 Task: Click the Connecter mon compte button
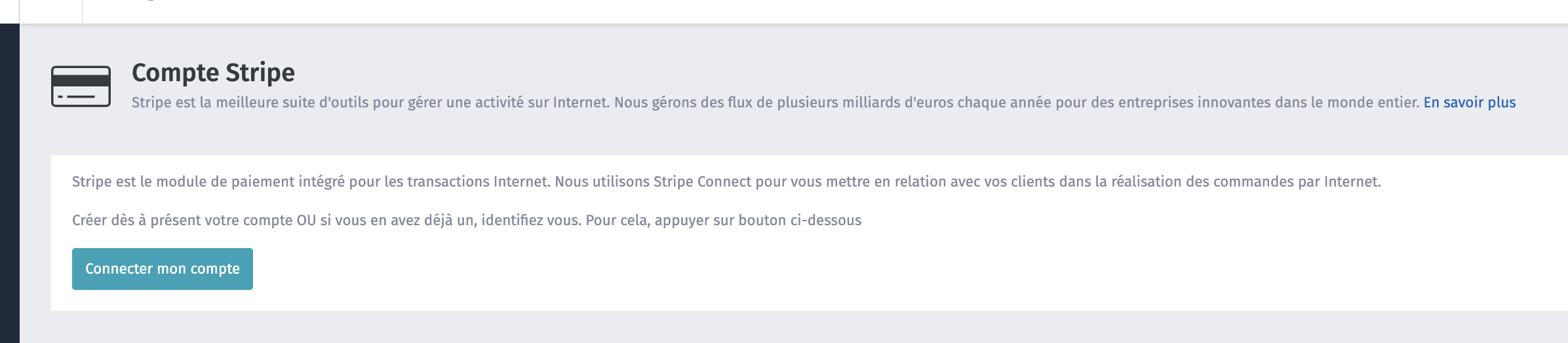[x=163, y=269]
